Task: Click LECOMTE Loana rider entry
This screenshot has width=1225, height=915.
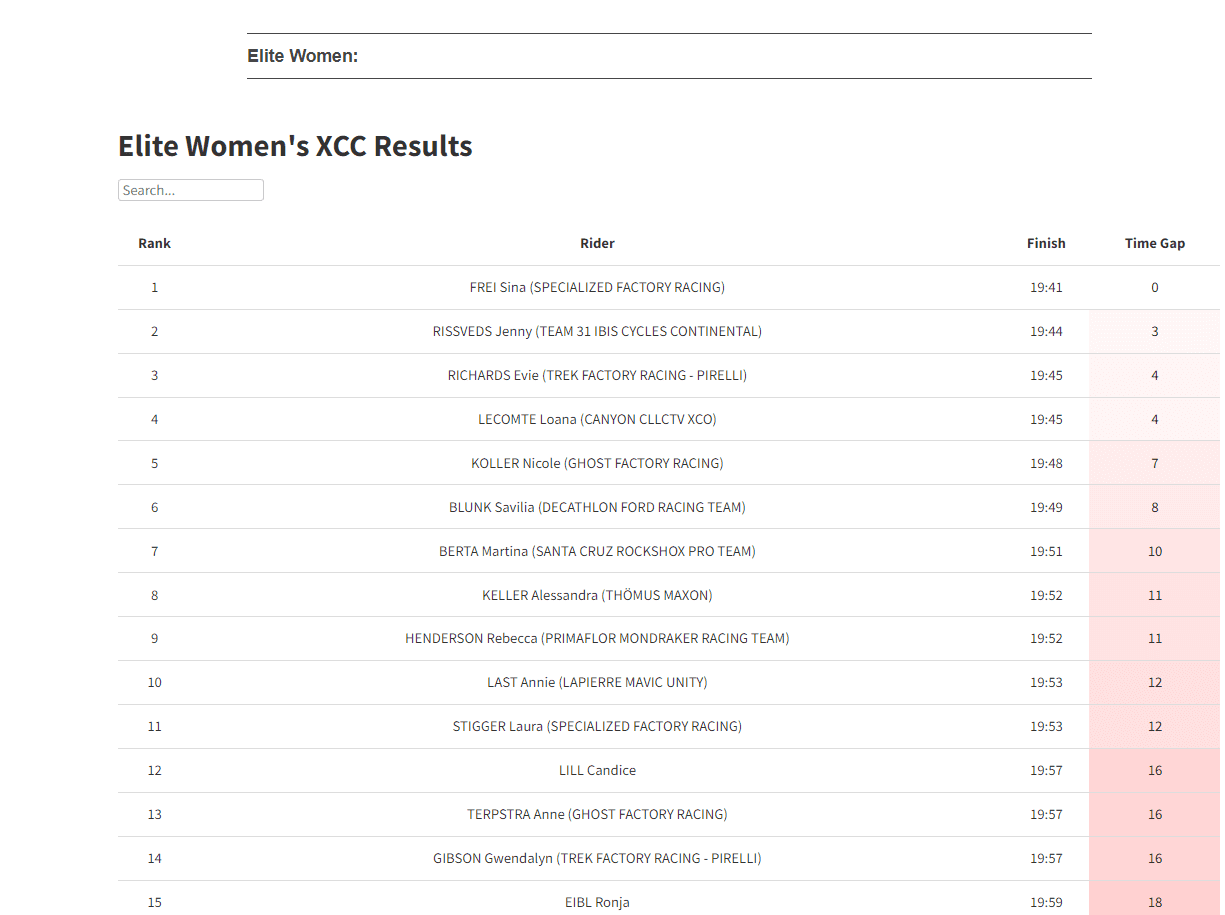Action: (x=597, y=419)
